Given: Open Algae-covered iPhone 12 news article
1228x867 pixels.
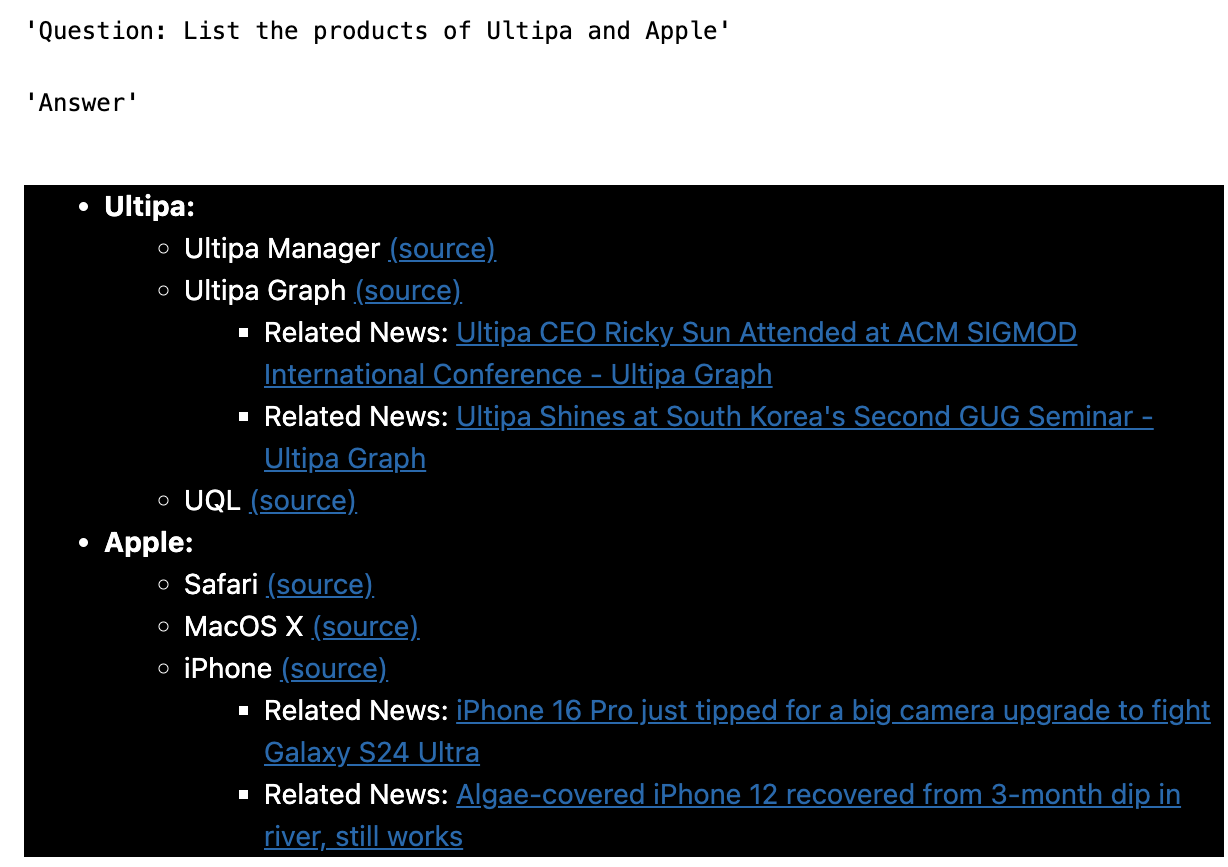Looking at the screenshot, I should 817,795.
